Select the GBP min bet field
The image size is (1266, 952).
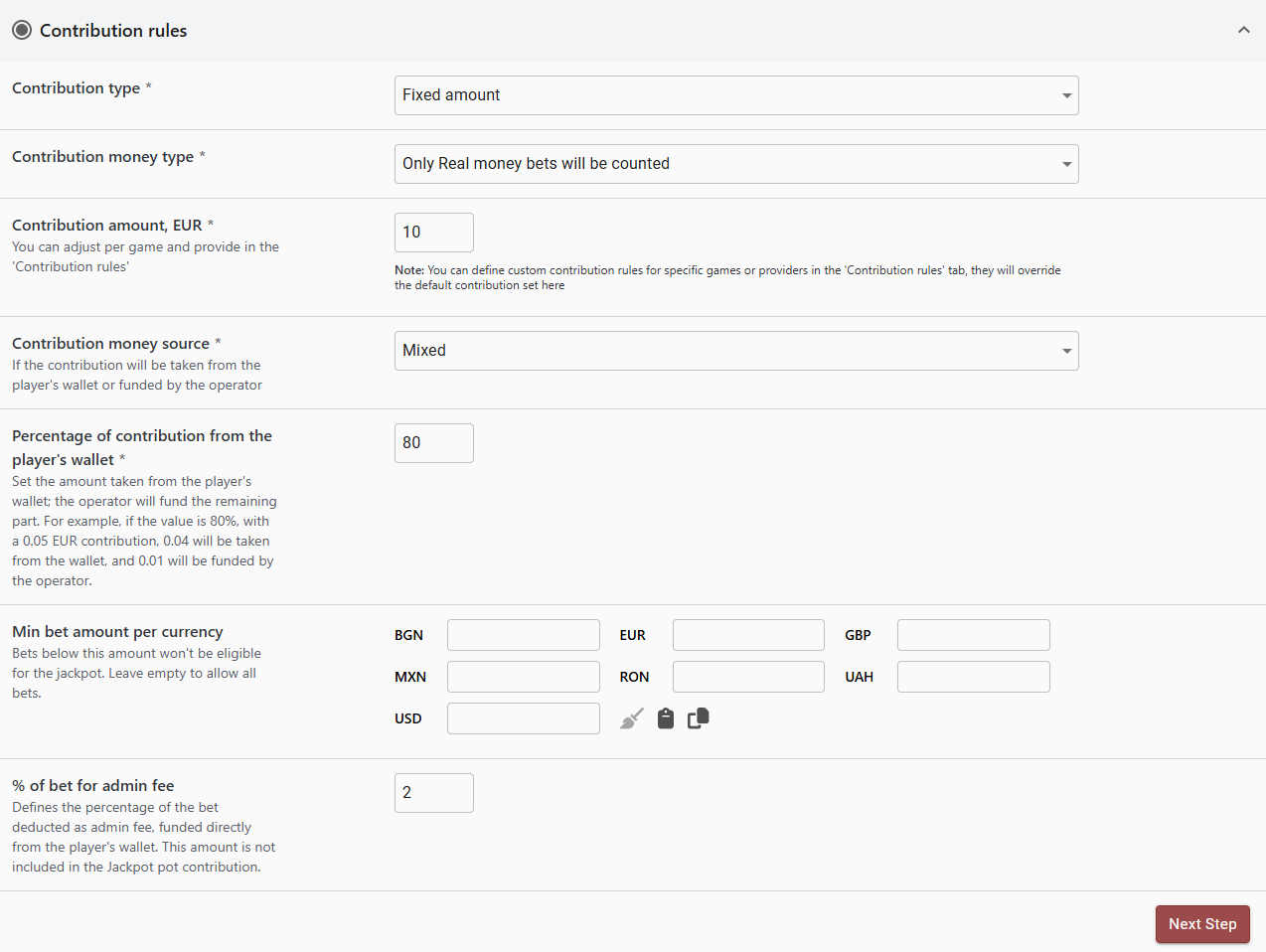(973, 635)
